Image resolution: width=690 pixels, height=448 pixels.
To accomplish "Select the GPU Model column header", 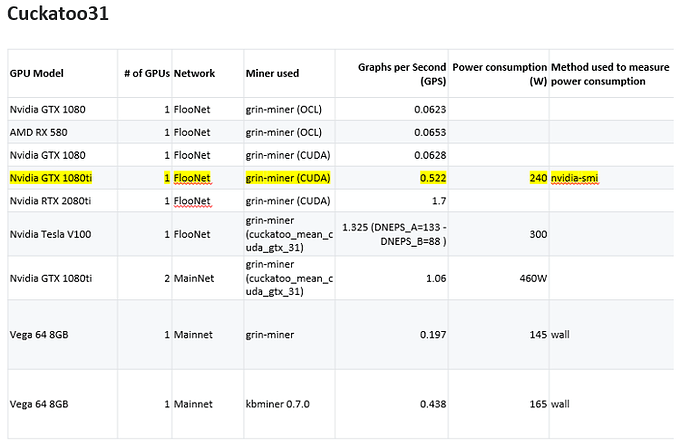I will (37, 73).
